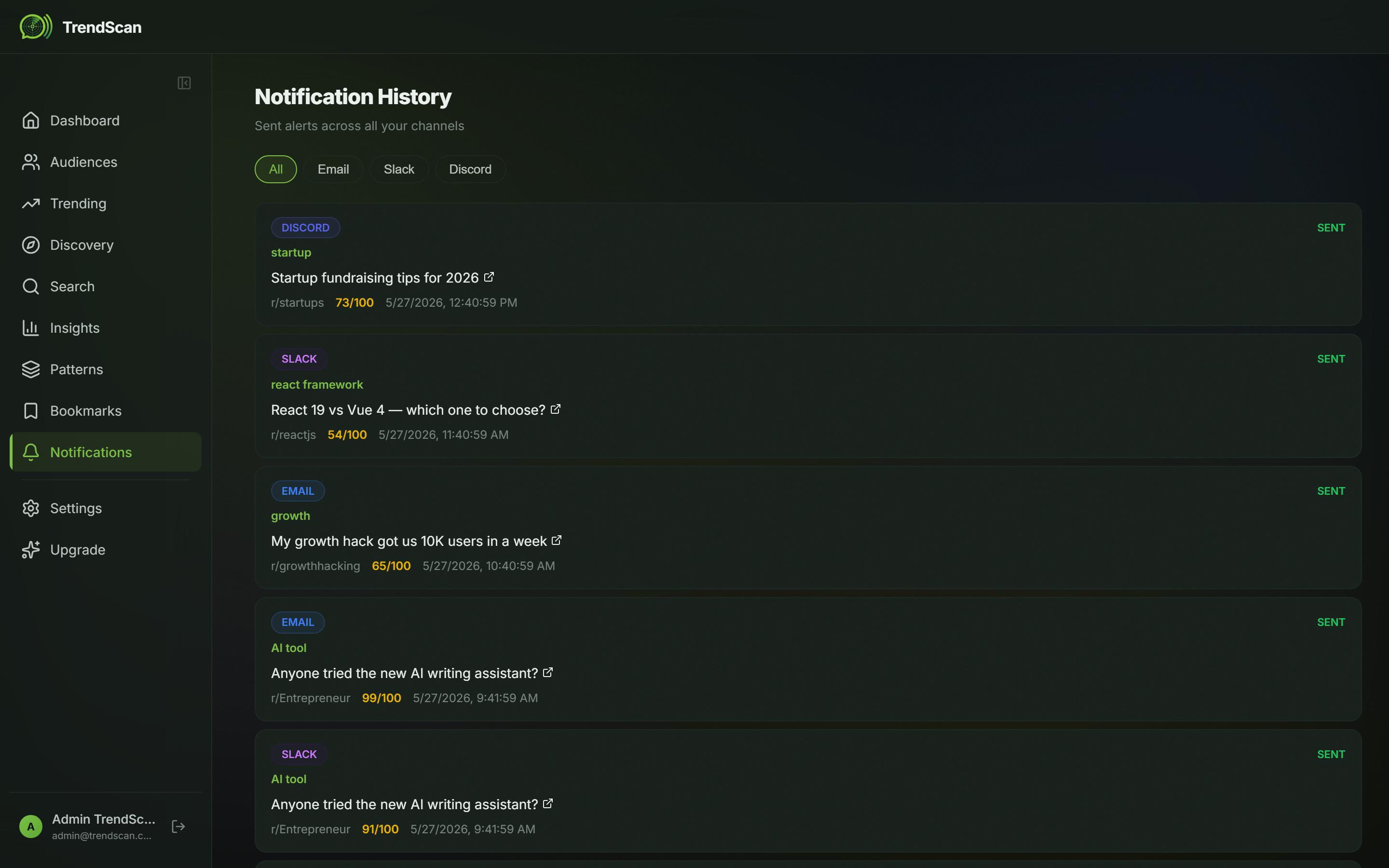The height and width of the screenshot is (868, 1389).
Task: Select Notifications in sidebar
Action: [106, 452]
